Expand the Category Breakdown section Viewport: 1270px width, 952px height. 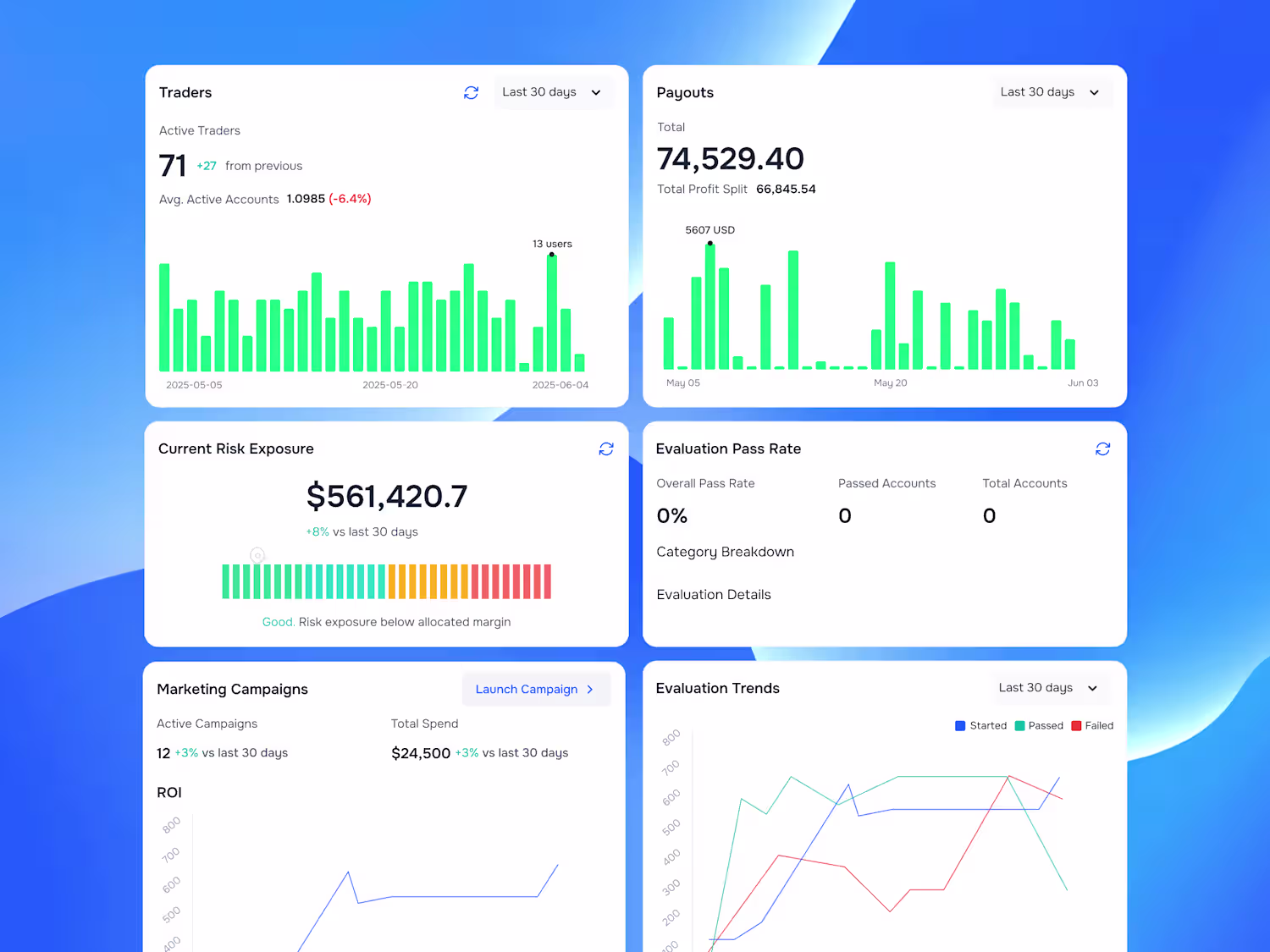point(726,552)
